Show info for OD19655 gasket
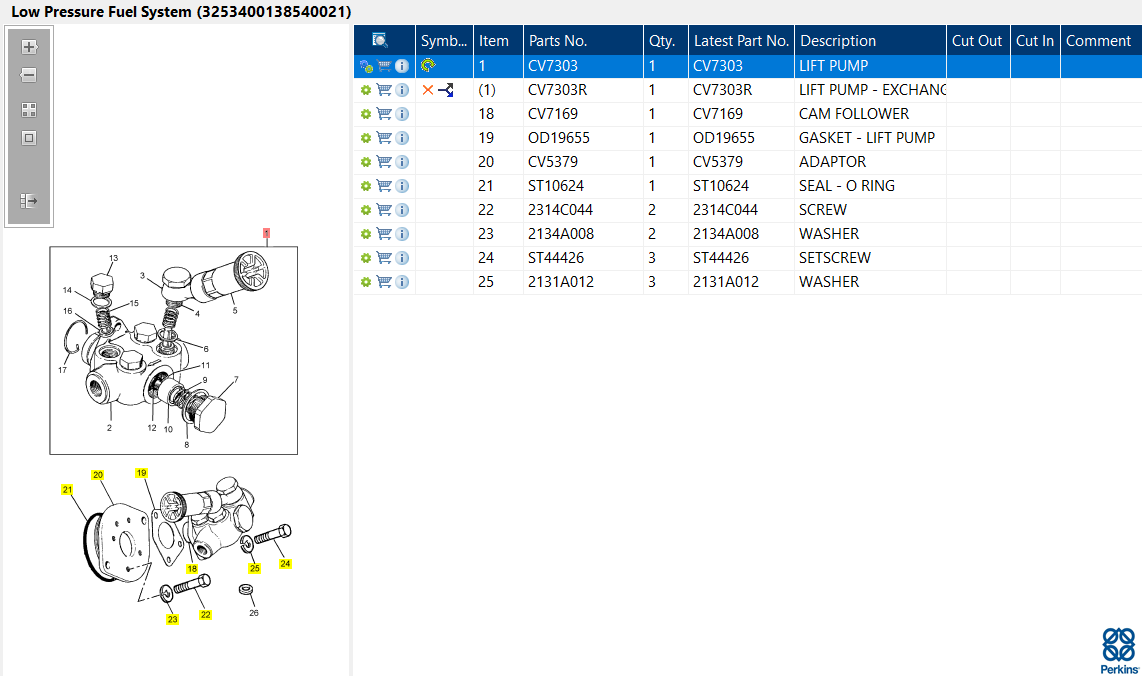 (x=402, y=138)
